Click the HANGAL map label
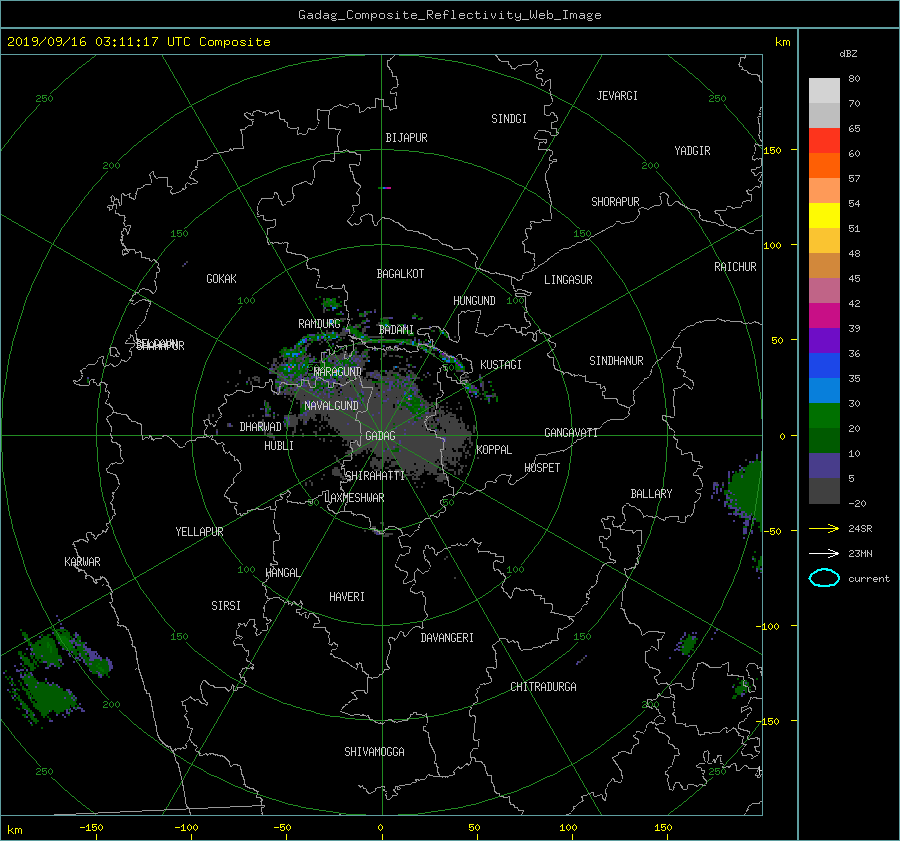Image resolution: width=900 pixels, height=841 pixels. [x=282, y=573]
